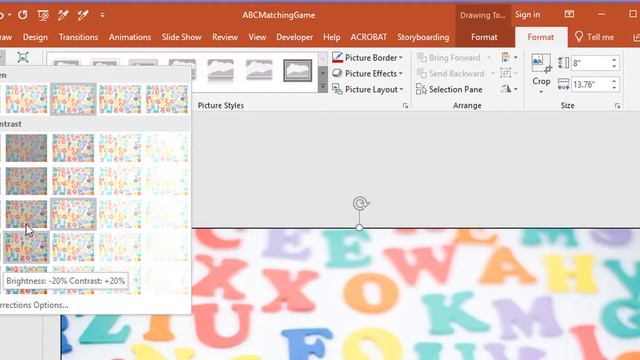Switch to the View tab

[257, 37]
